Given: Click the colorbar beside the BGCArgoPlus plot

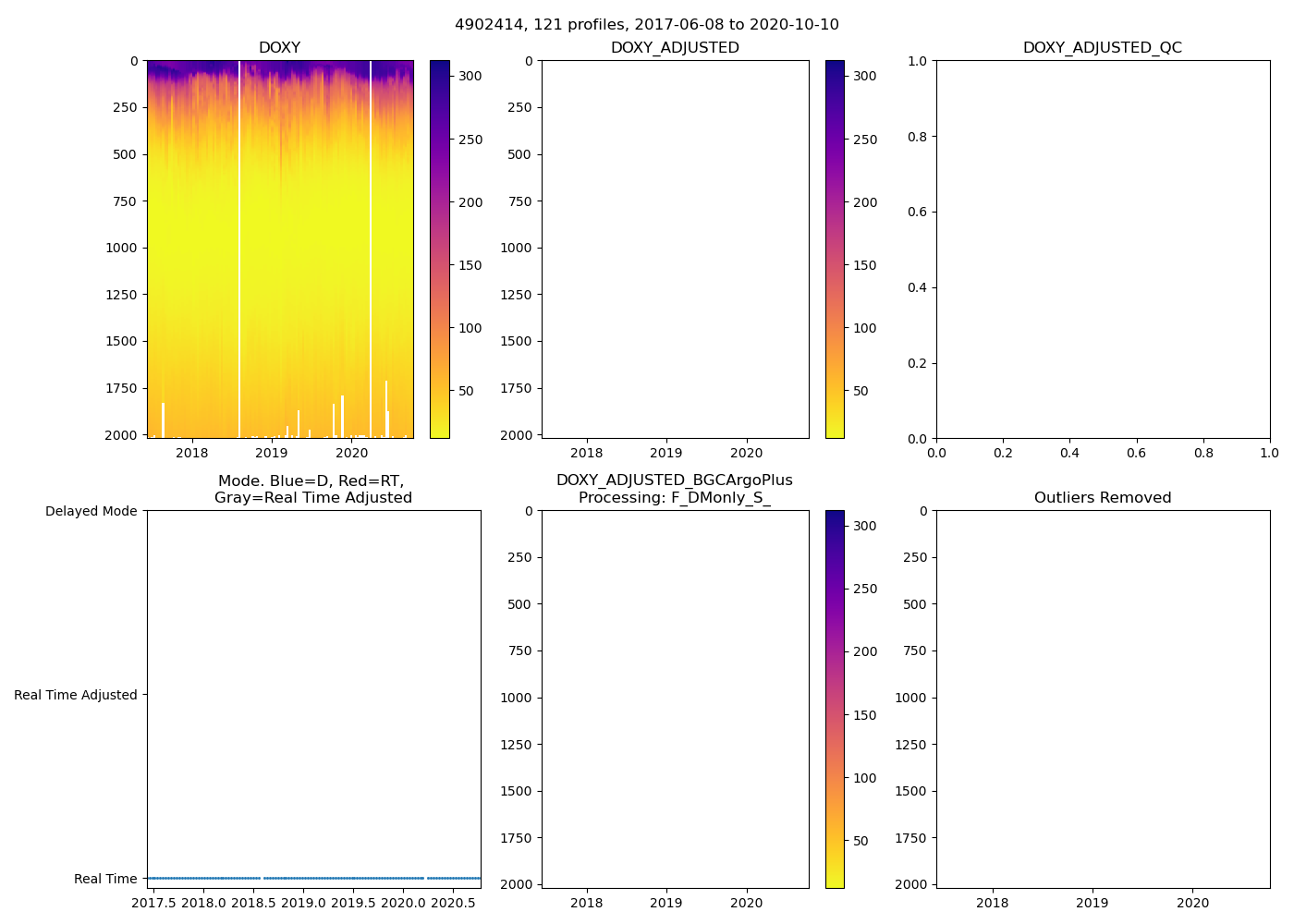Looking at the screenshot, I should (835, 699).
